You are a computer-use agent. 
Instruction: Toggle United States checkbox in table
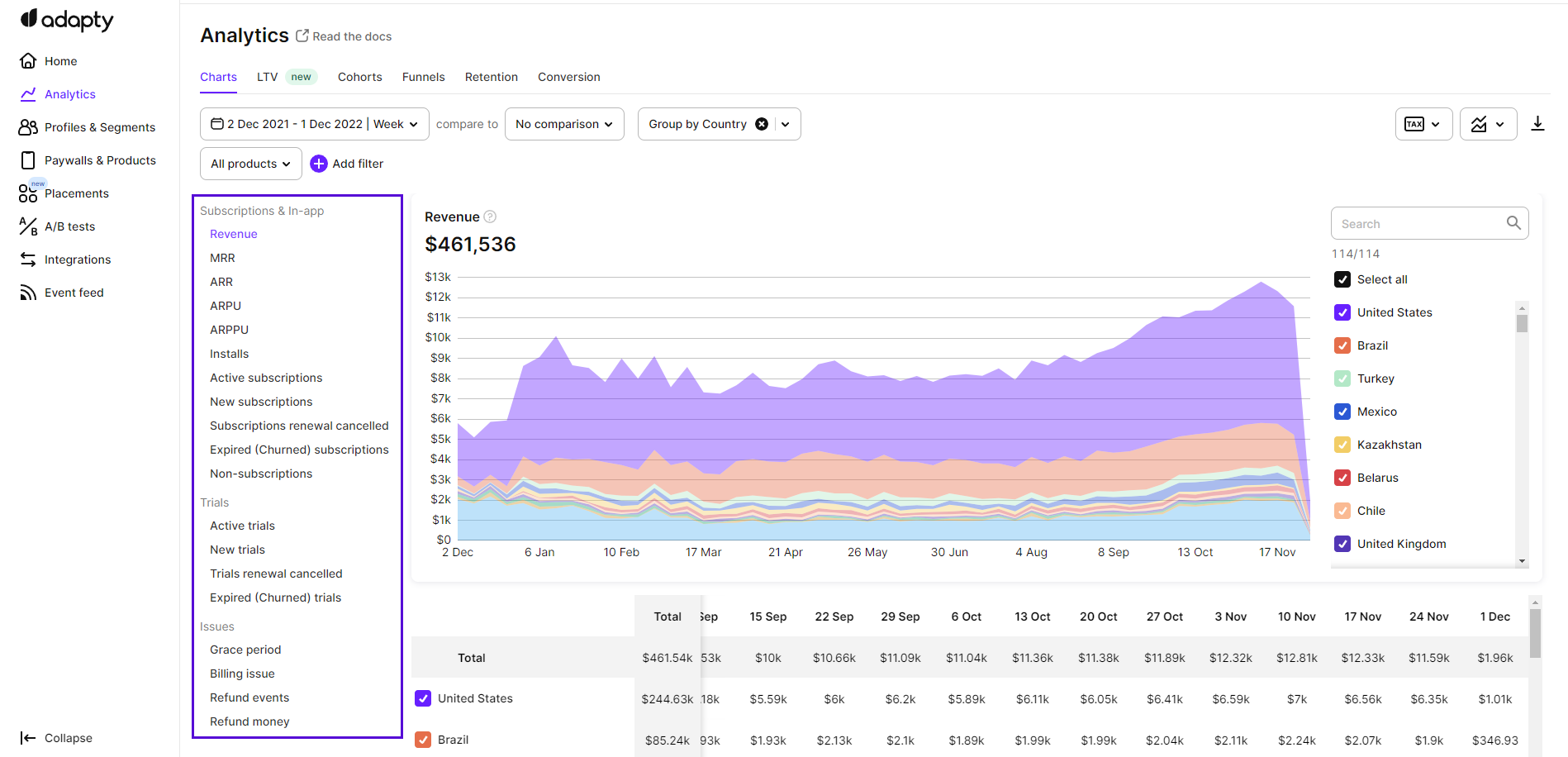tap(423, 698)
